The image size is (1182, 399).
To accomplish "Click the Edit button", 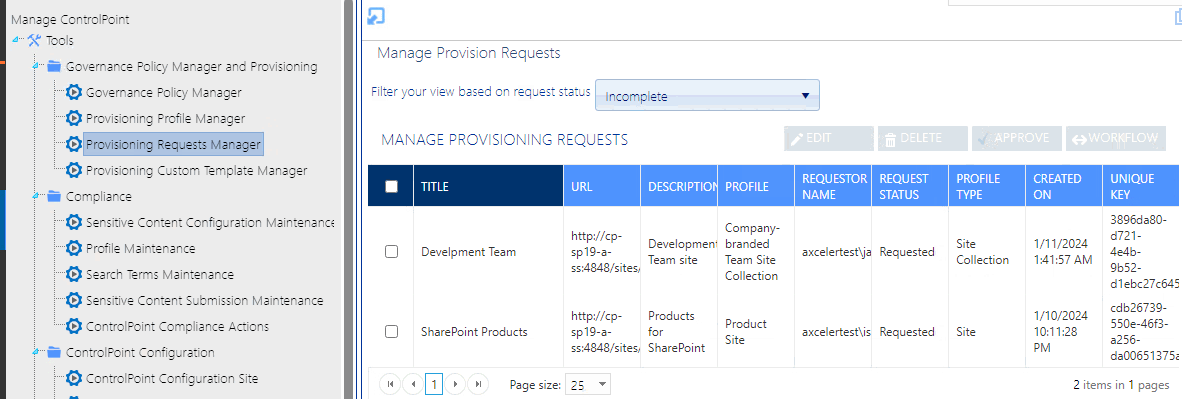I will [829, 139].
